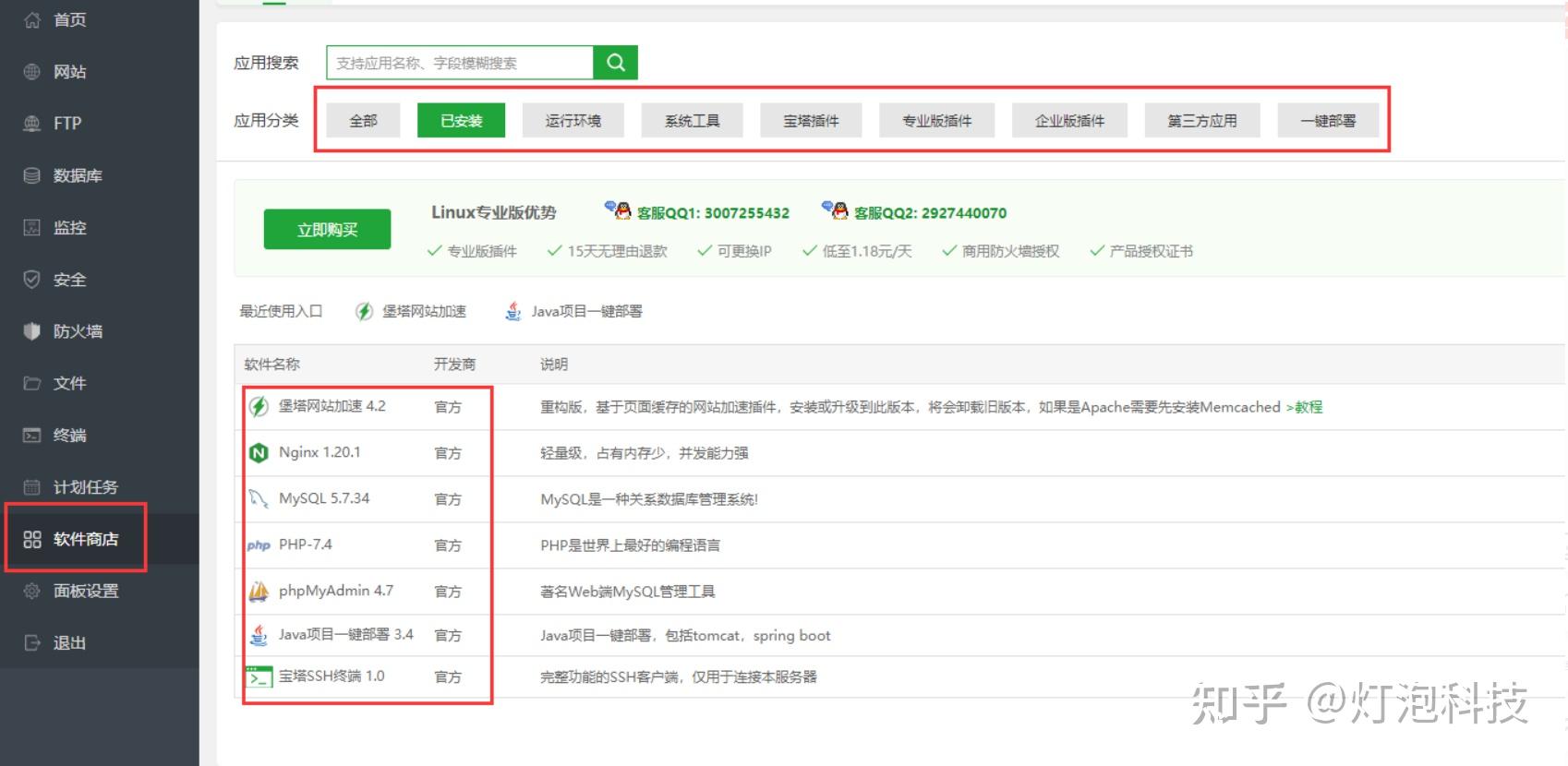Click the FTP icon in the sidebar
The height and width of the screenshot is (766, 1568).
32,123
